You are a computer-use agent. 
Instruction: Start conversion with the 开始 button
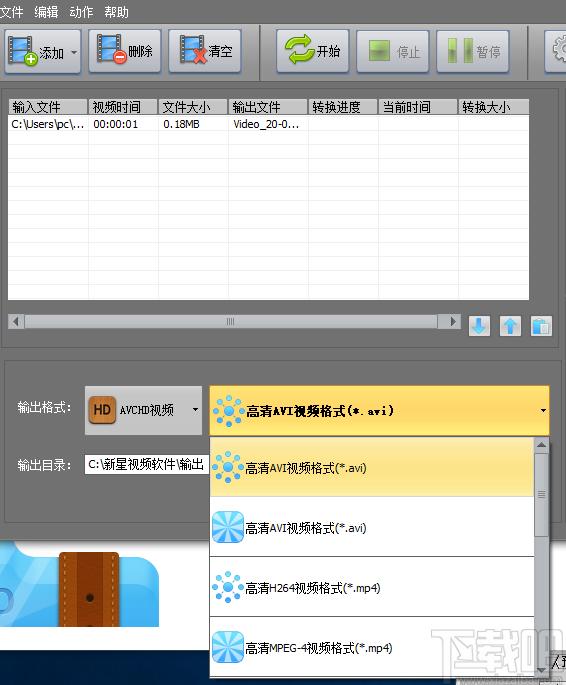coord(312,52)
